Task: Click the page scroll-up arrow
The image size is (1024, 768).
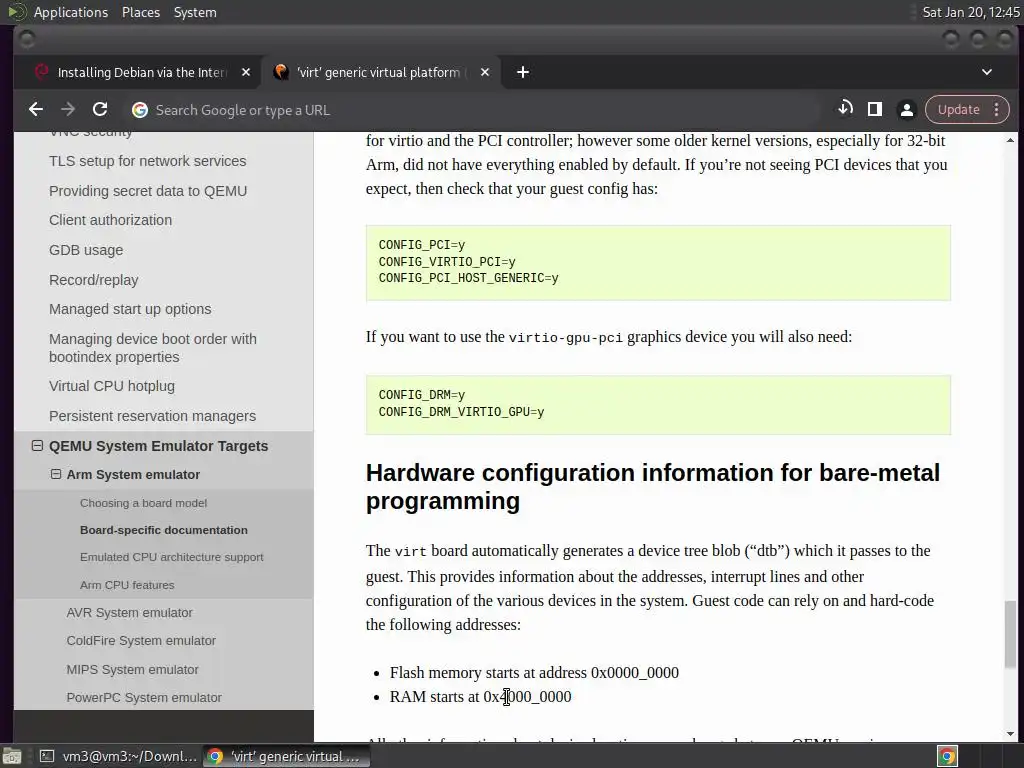Action: click(1010, 140)
